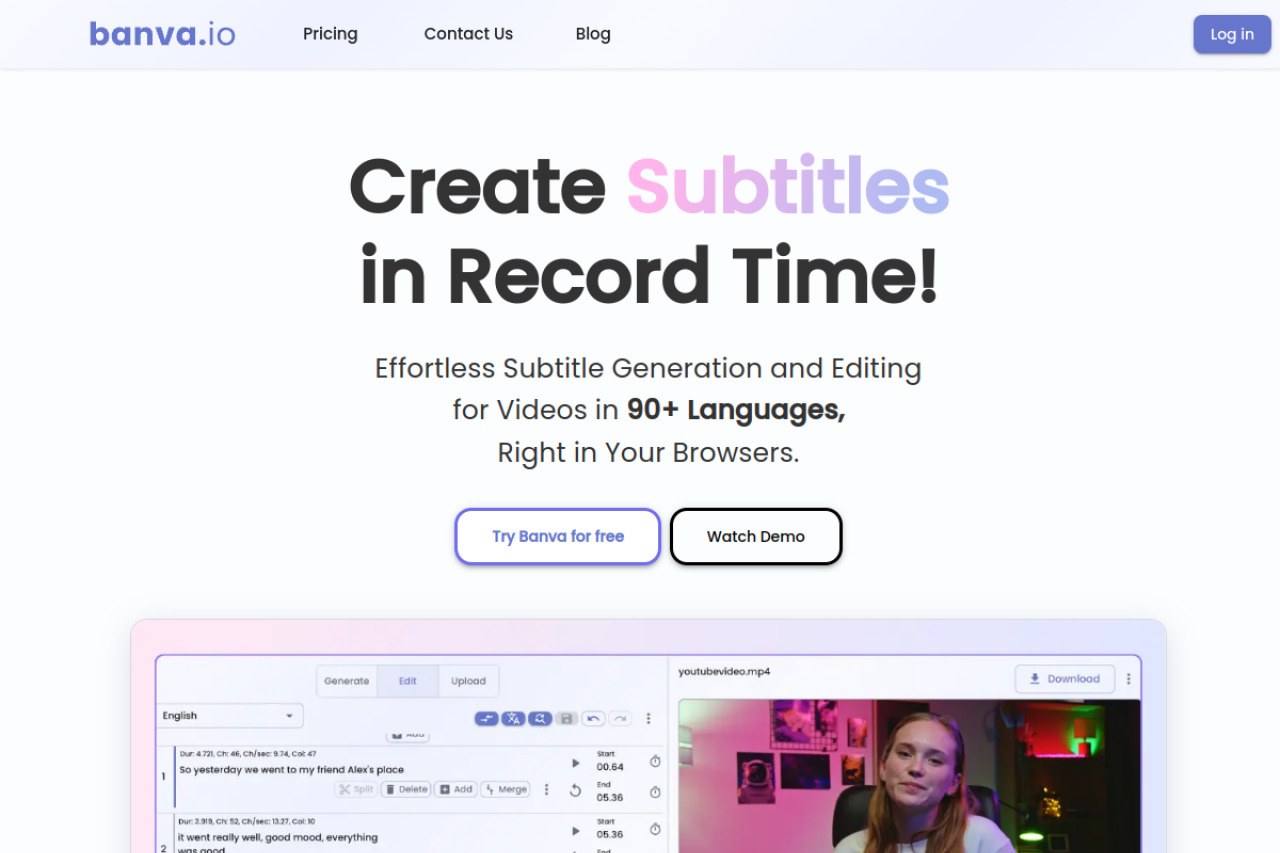Click the reset arrow icon in row 1
1280x853 pixels.
tap(575, 790)
